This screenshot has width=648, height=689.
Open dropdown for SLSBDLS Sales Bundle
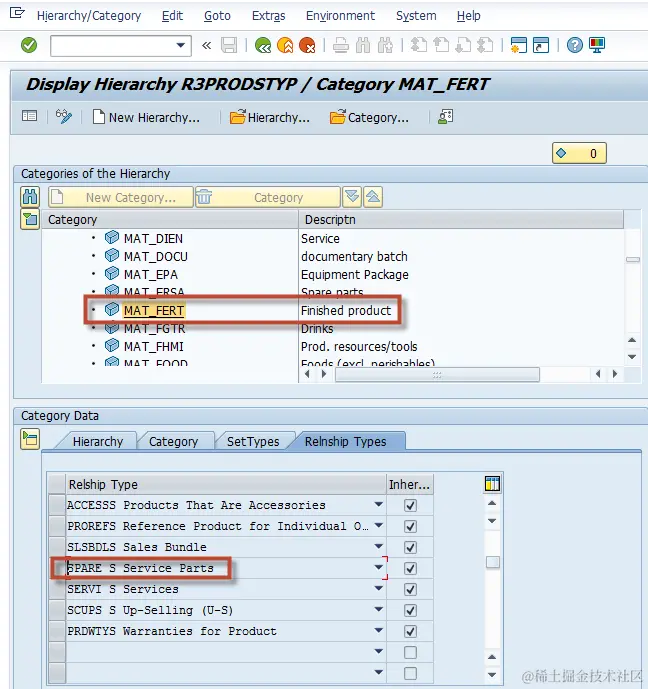pos(379,547)
